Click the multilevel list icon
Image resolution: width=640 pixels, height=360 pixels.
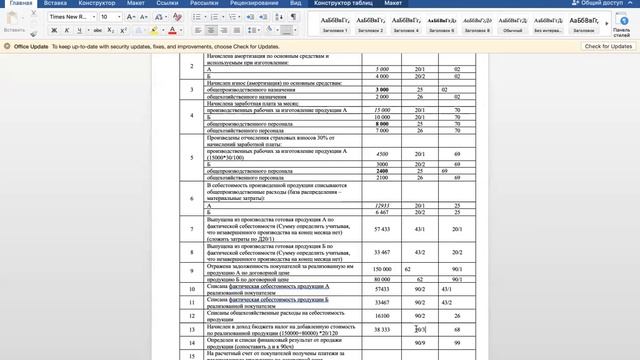[232, 17]
